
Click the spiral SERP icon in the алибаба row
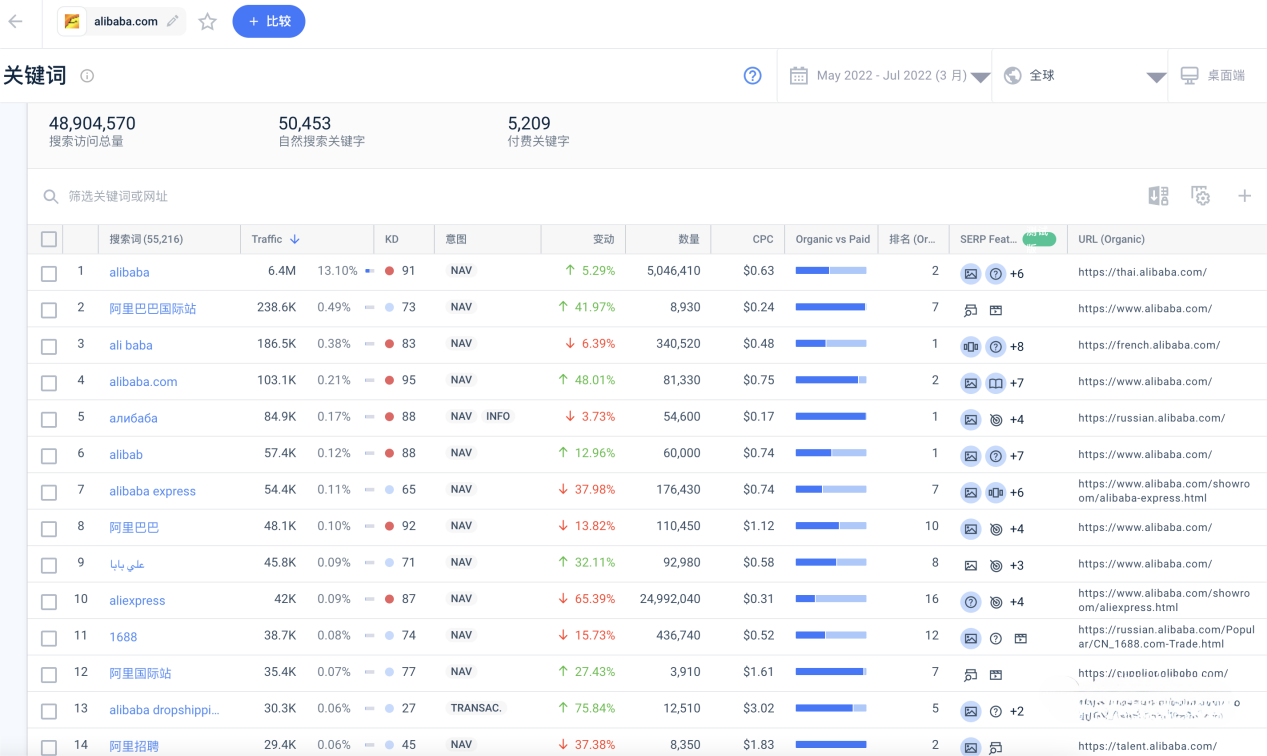point(996,419)
